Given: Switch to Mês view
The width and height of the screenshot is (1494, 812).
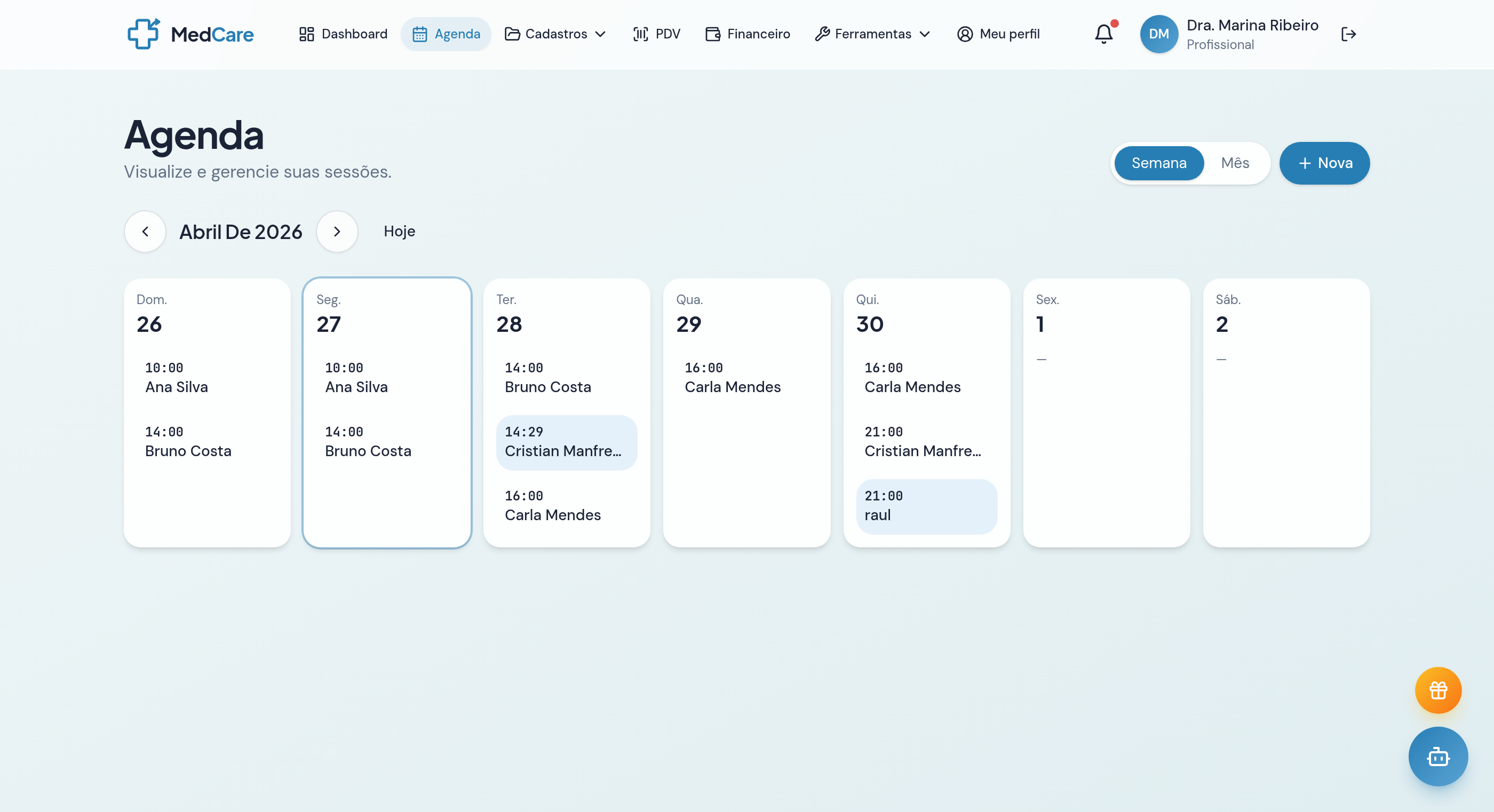Looking at the screenshot, I should tap(1235, 163).
